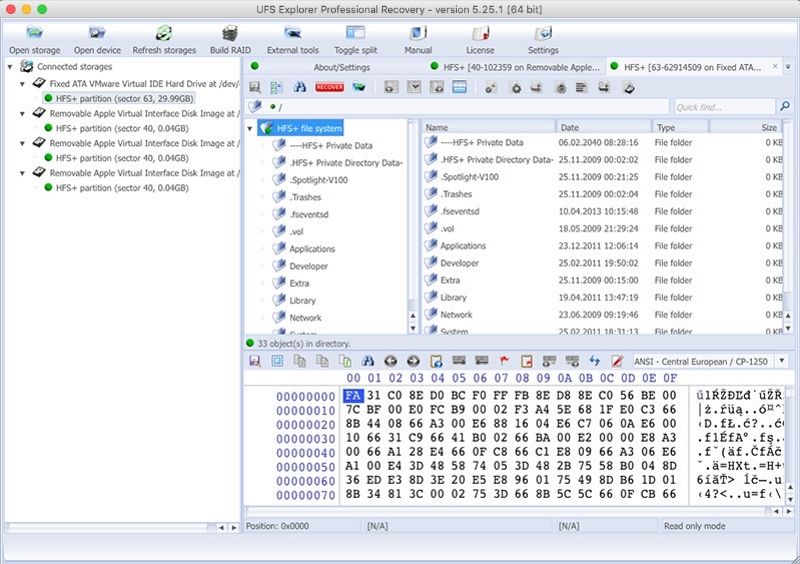800x564 pixels.
Task: Open the tab overflow arrow at tab bar end
Action: pos(788,67)
